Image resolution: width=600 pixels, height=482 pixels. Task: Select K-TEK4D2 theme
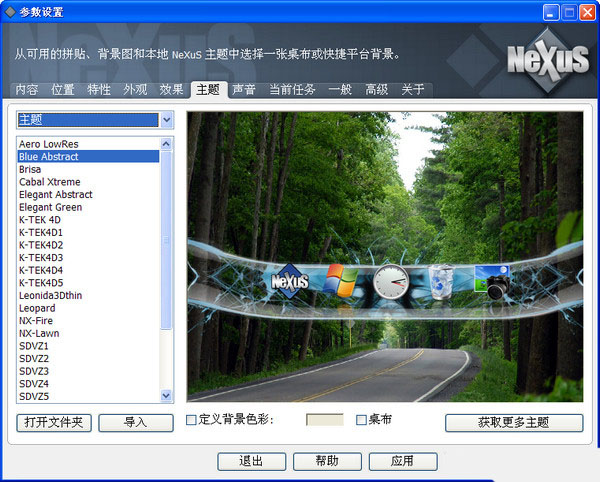pyautogui.click(x=88, y=245)
